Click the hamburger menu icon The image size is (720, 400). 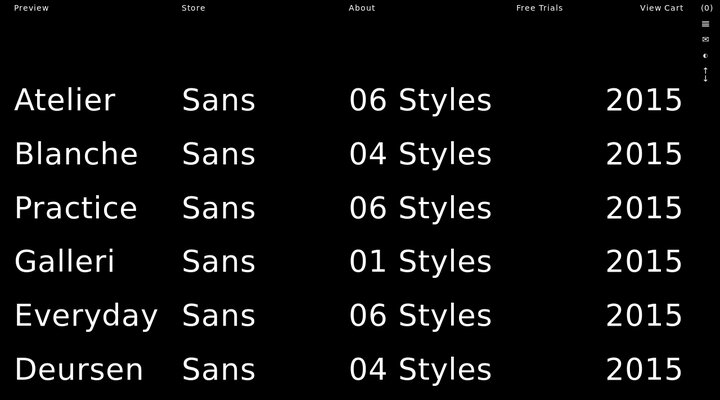pos(705,24)
